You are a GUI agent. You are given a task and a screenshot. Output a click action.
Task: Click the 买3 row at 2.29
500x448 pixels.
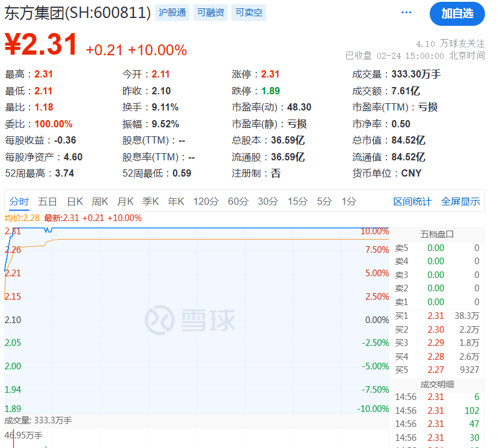click(437, 343)
